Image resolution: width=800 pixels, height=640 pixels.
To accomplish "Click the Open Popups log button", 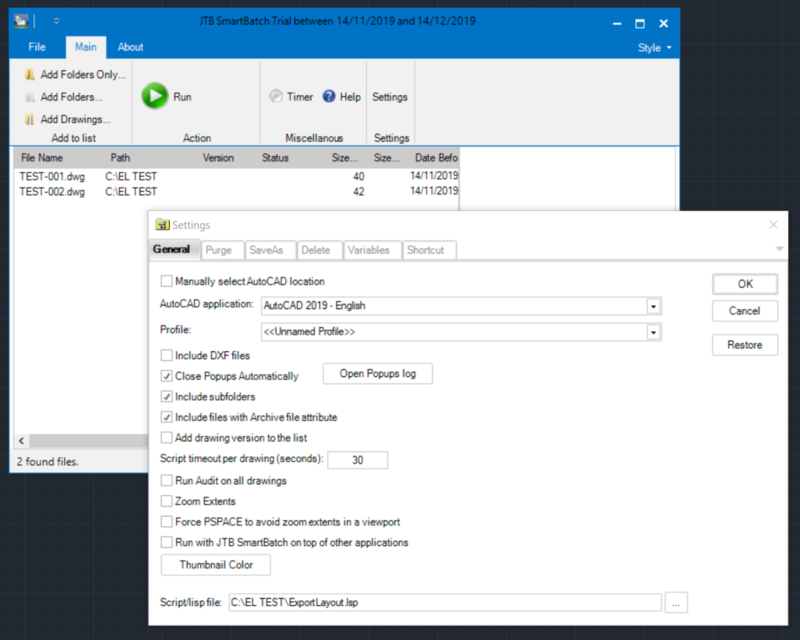I will pos(377,374).
